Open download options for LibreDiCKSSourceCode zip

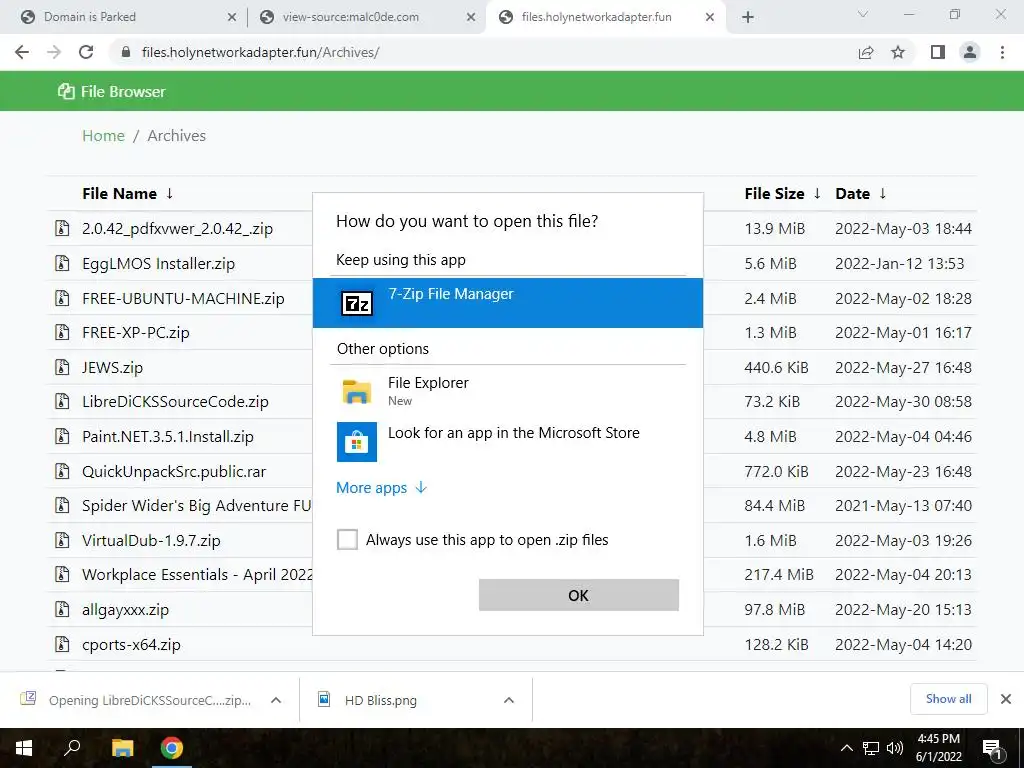click(x=276, y=700)
